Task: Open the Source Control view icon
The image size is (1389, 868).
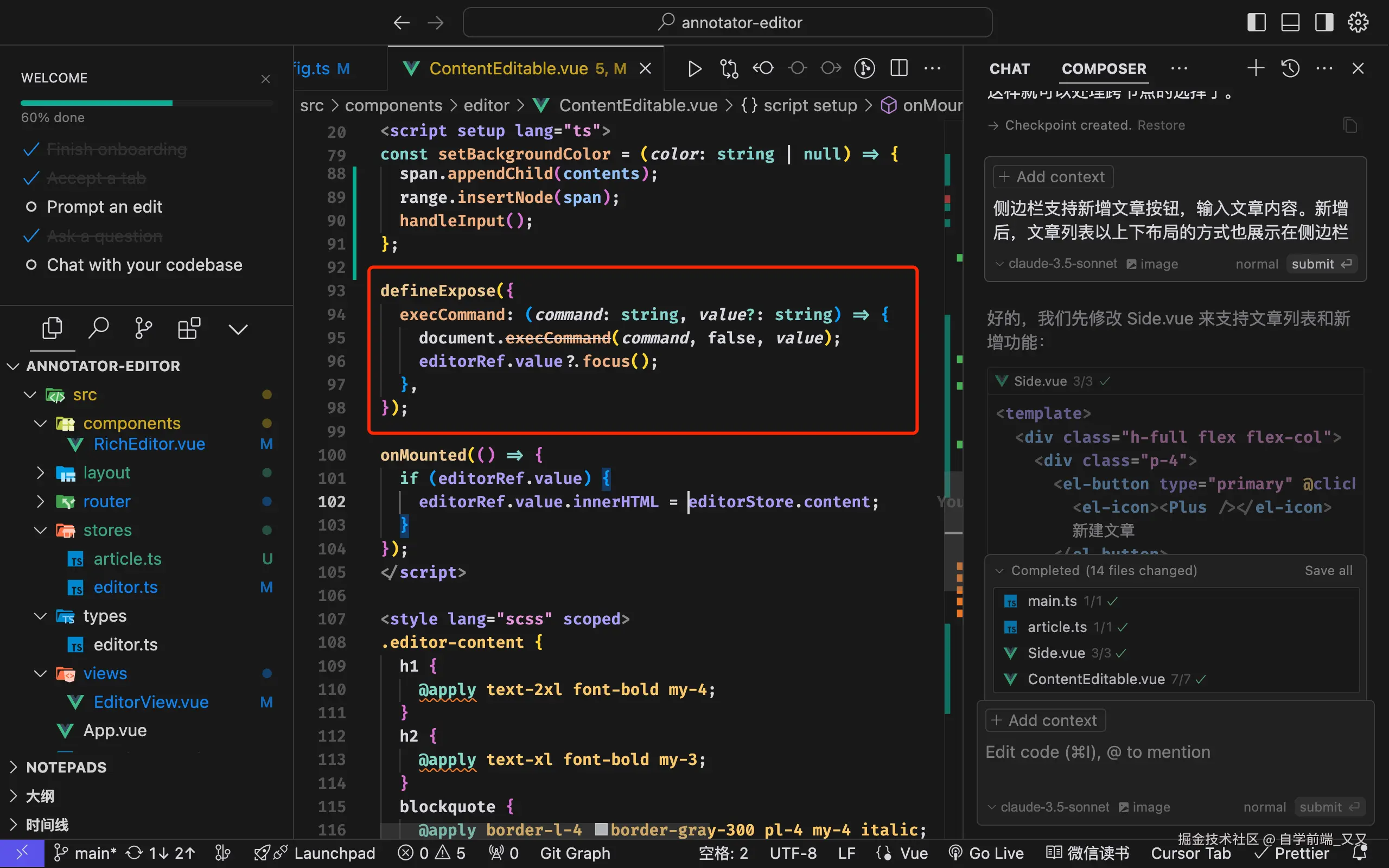Action: click(143, 329)
